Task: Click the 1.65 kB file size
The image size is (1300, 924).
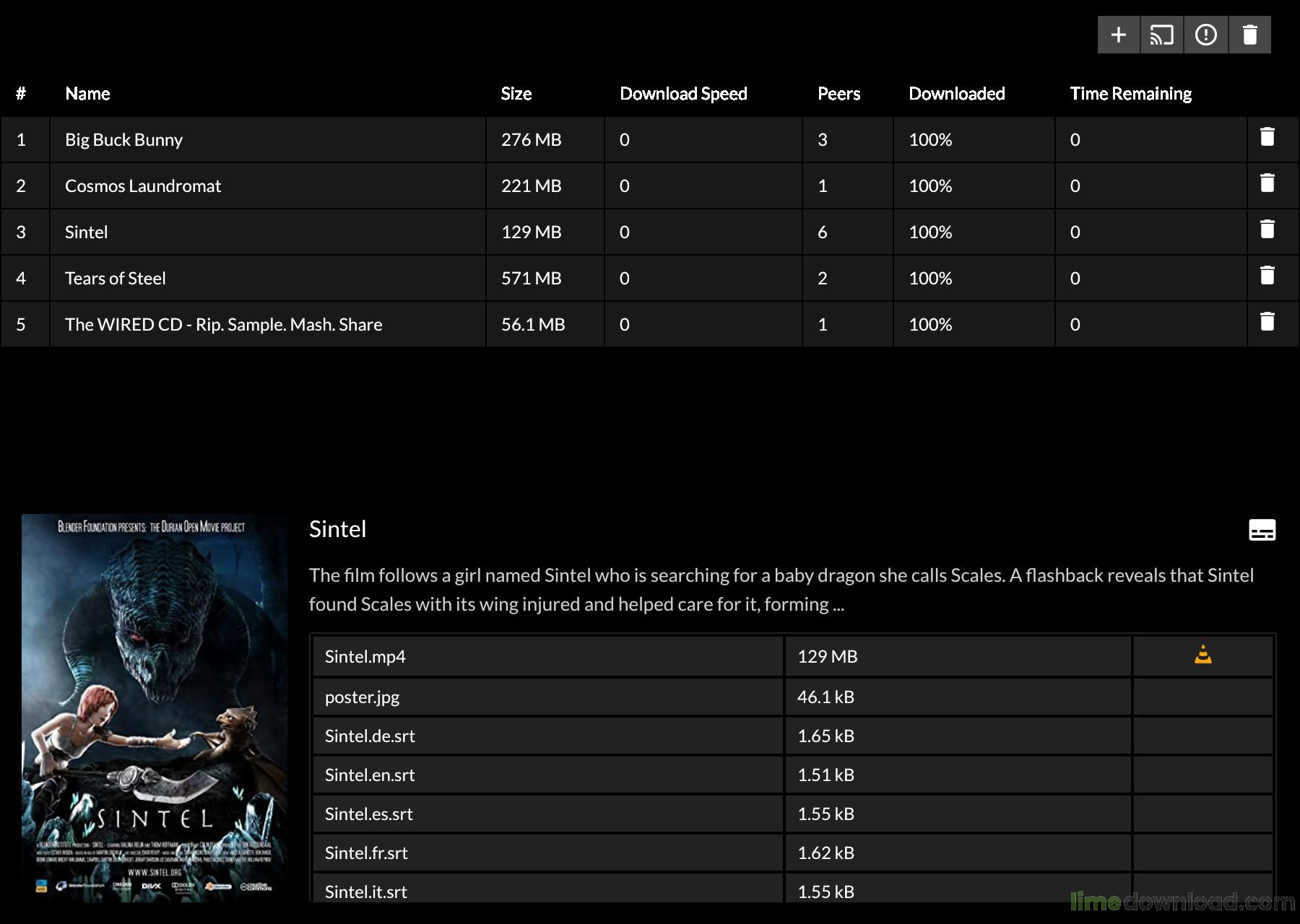Action: tap(825, 736)
